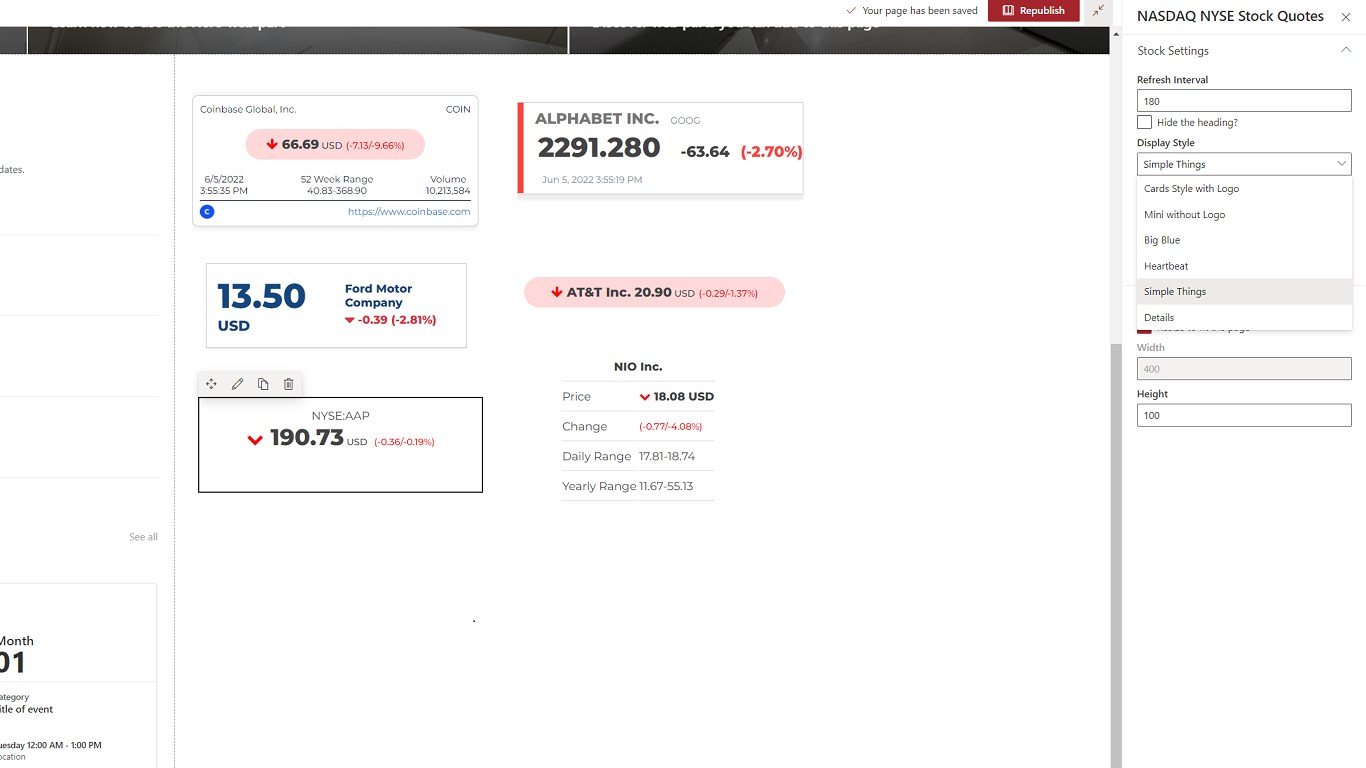Screen dimensions: 1366x768
Task: Click the disabled Width field
Action: [x=1244, y=369]
